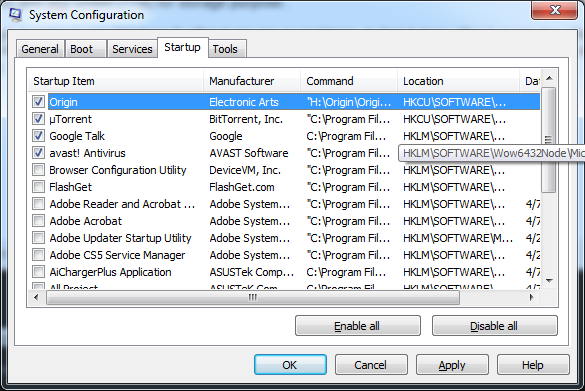Click the horizontal scrollbar left arrow

point(36,297)
